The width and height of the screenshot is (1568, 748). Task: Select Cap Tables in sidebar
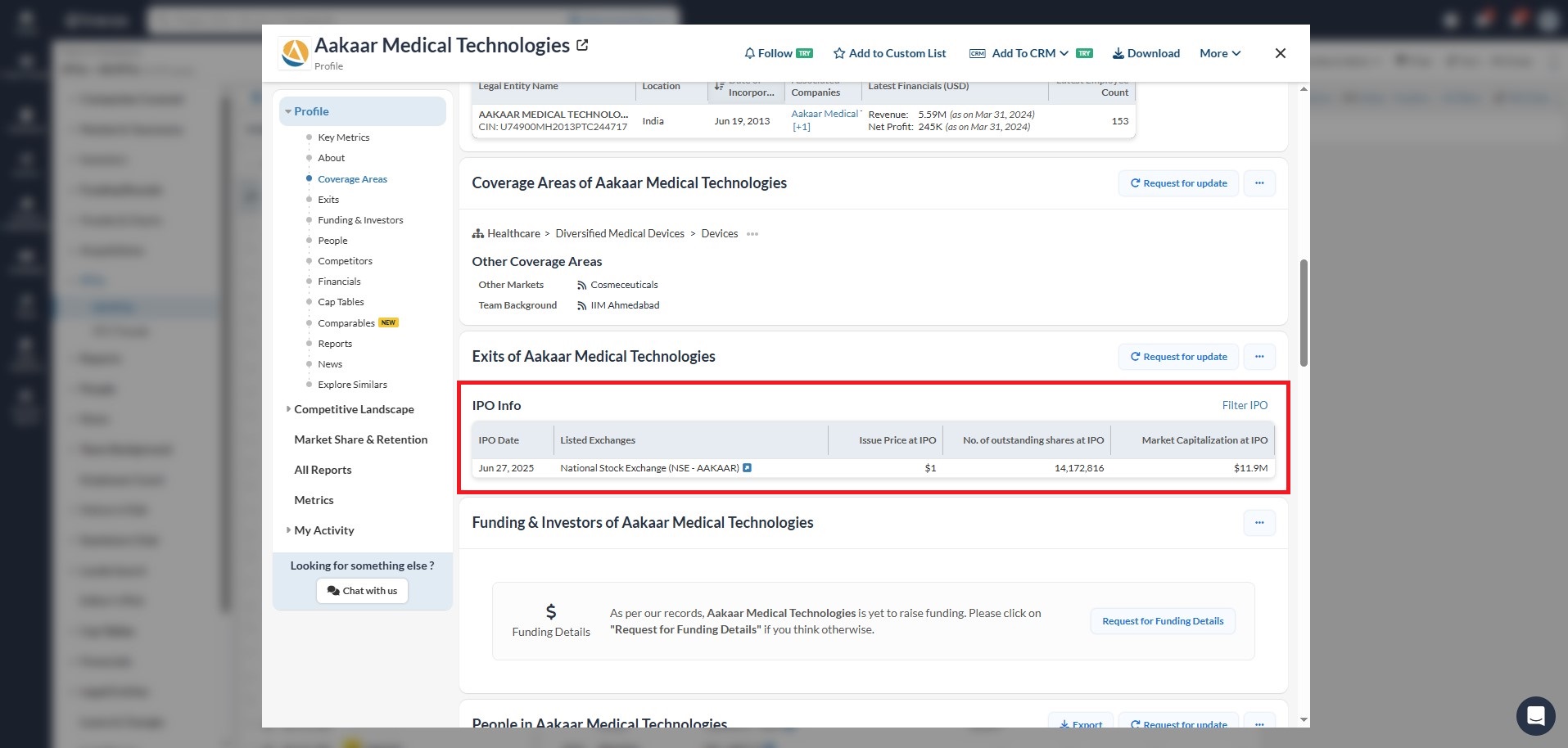click(x=341, y=302)
